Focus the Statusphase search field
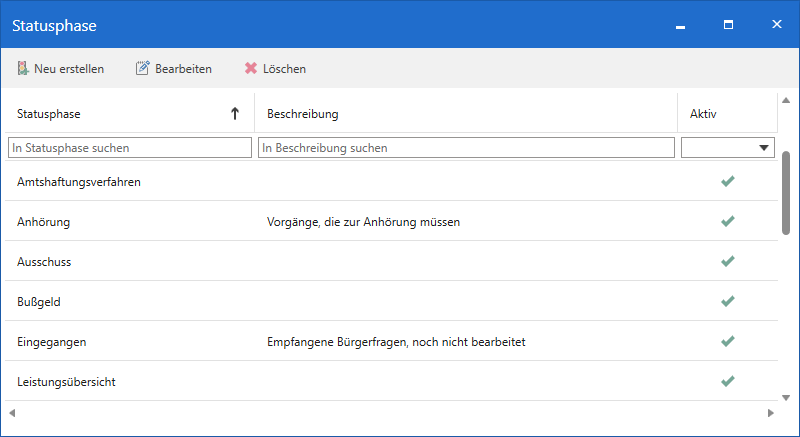Image resolution: width=800 pixels, height=437 pixels. (x=130, y=148)
